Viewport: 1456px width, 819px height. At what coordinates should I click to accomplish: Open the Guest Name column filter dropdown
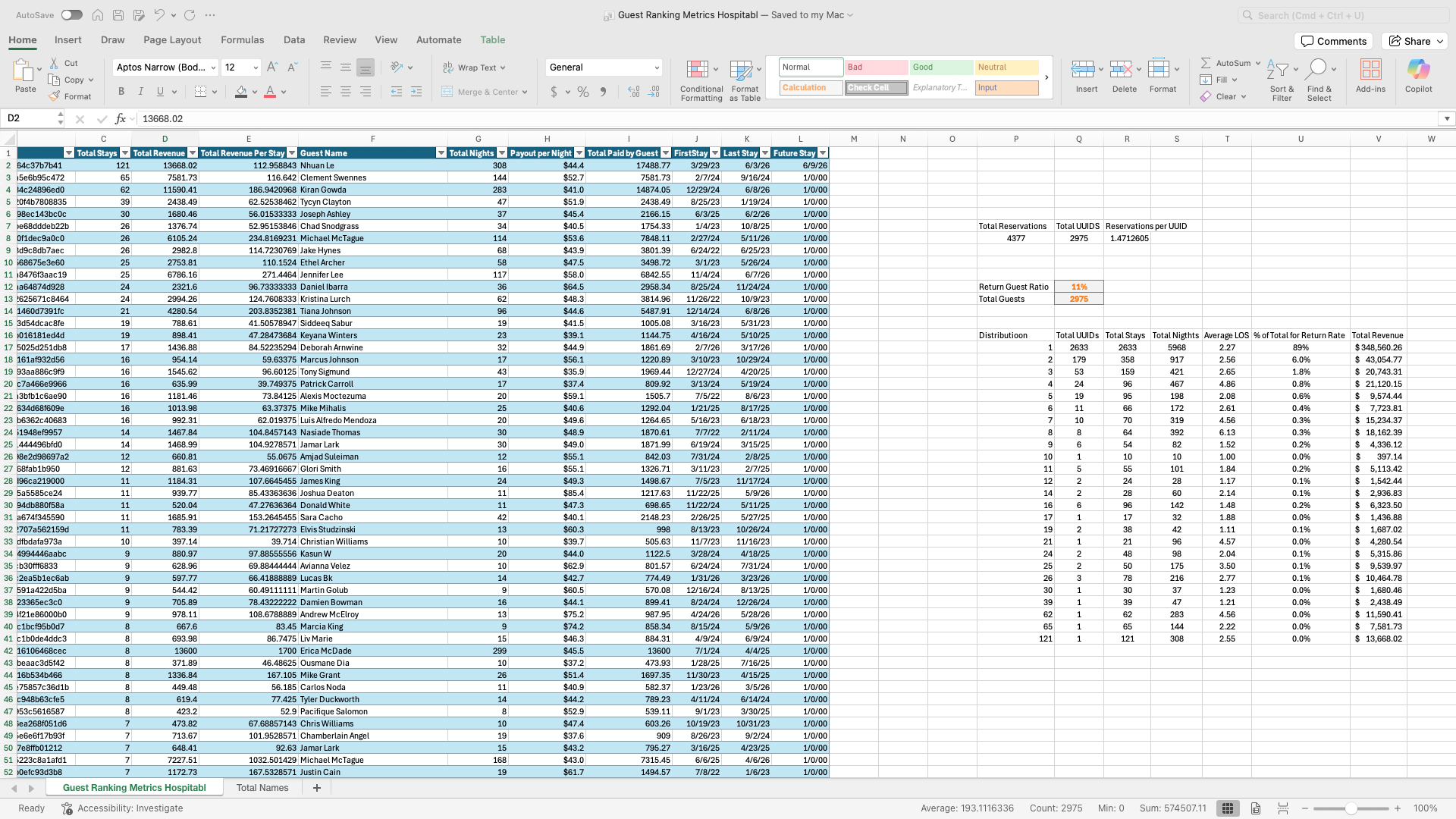441,153
